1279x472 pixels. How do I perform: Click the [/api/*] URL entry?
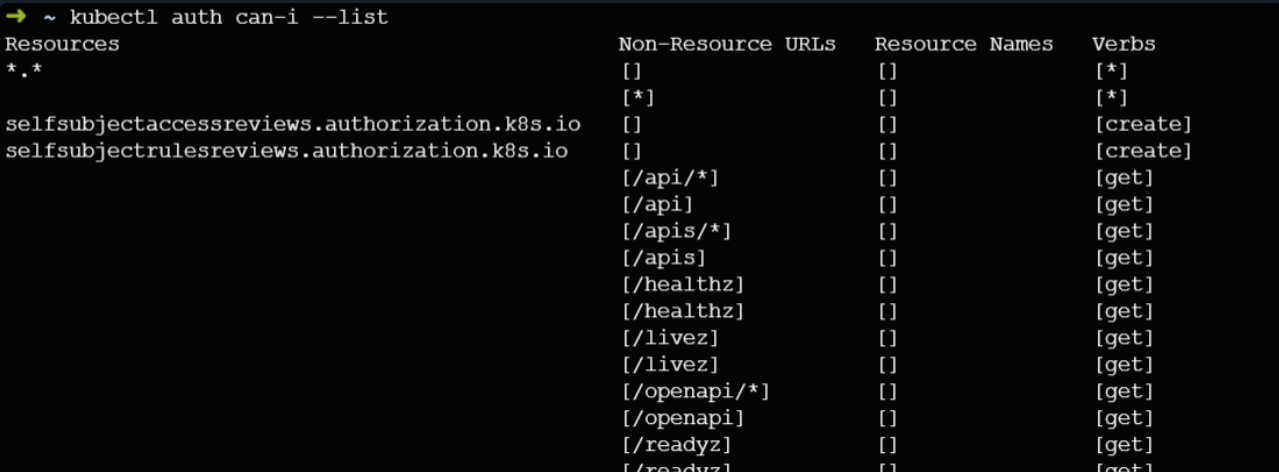[x=669, y=178]
